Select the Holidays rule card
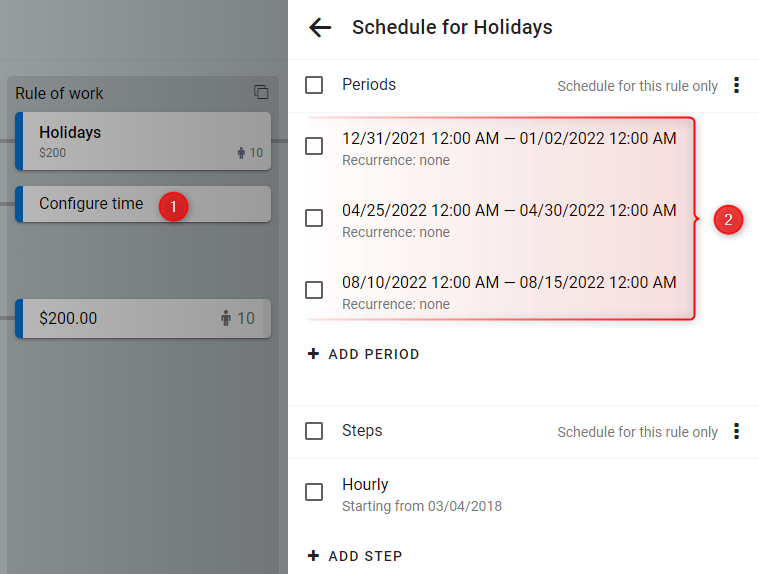759x574 pixels. [143, 141]
